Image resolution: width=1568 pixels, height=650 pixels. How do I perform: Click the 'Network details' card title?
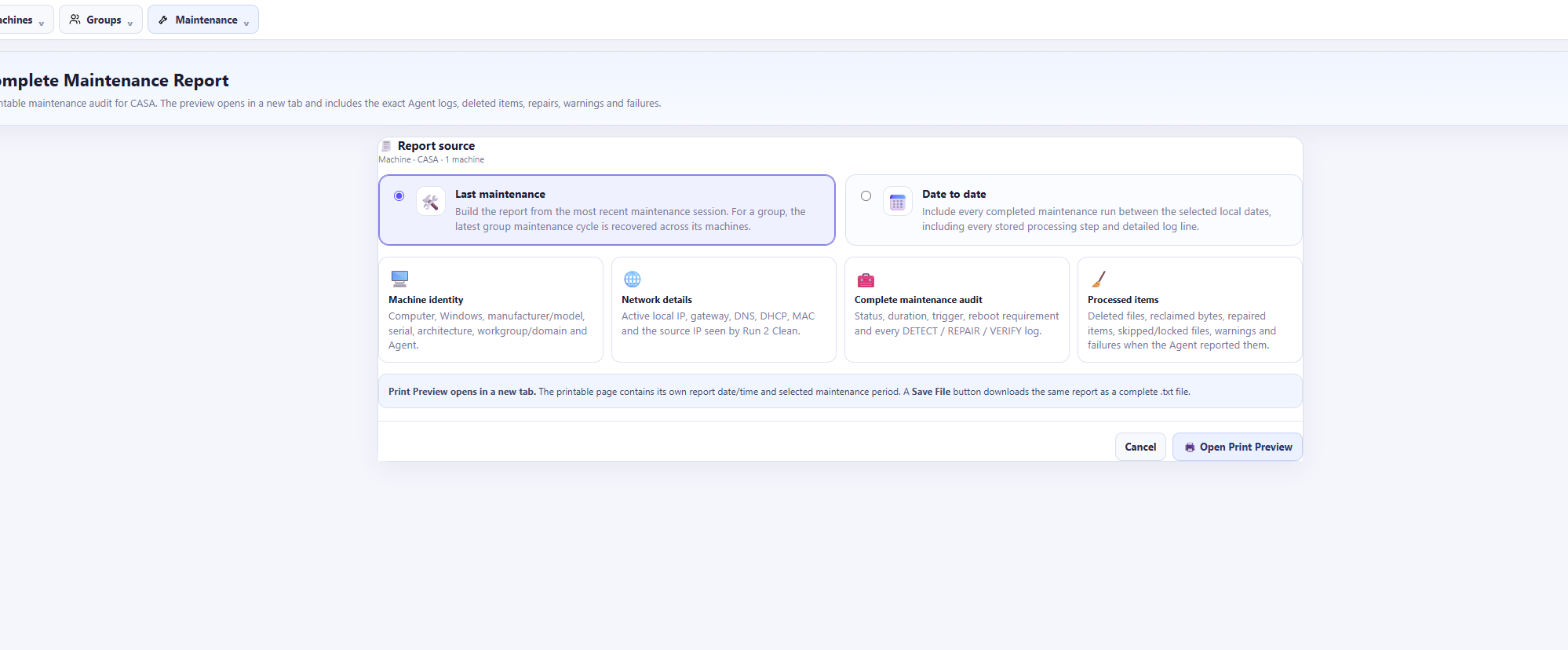(x=657, y=300)
